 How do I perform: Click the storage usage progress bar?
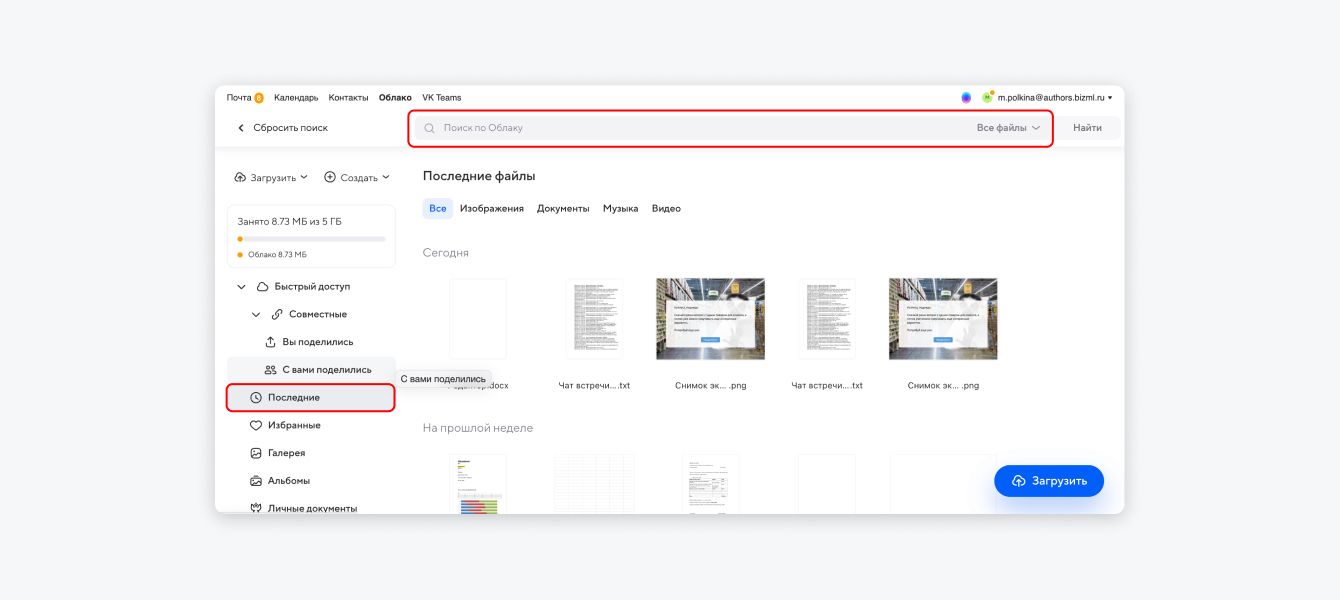coord(311,239)
